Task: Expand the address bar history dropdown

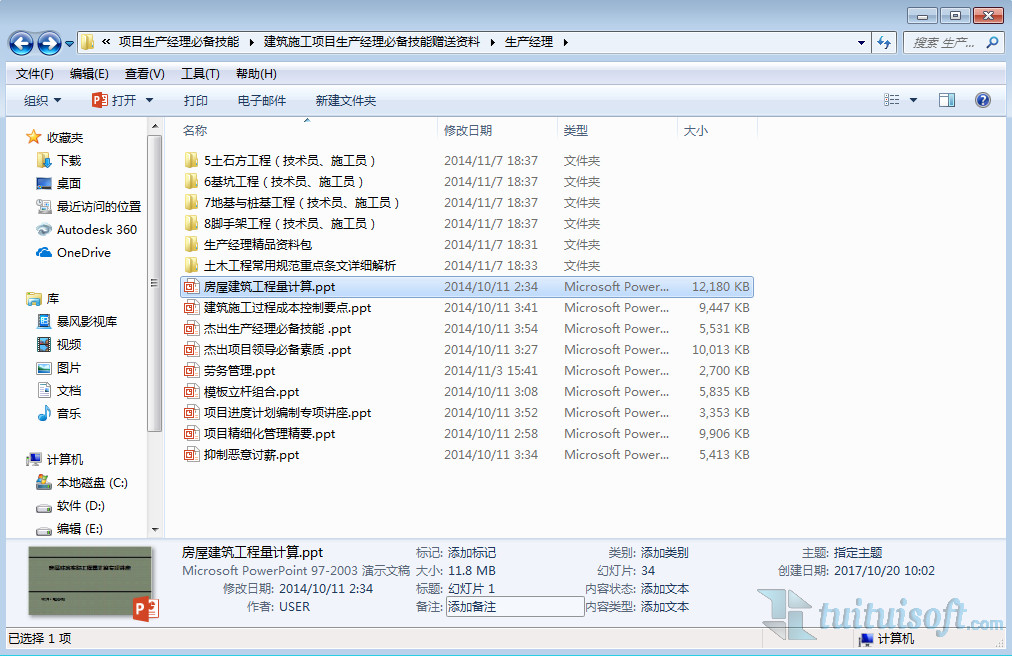Action: coord(861,43)
